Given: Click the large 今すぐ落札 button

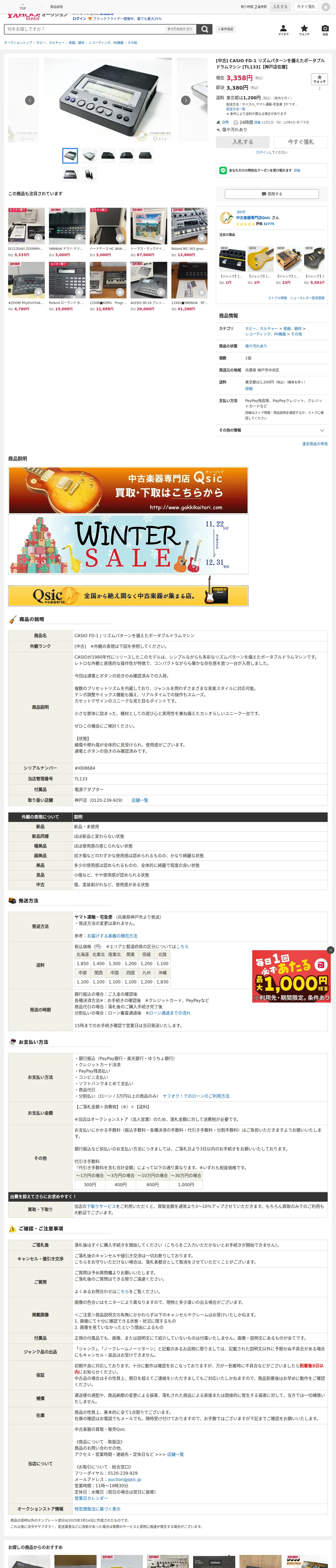Looking at the screenshot, I should click(x=301, y=142).
